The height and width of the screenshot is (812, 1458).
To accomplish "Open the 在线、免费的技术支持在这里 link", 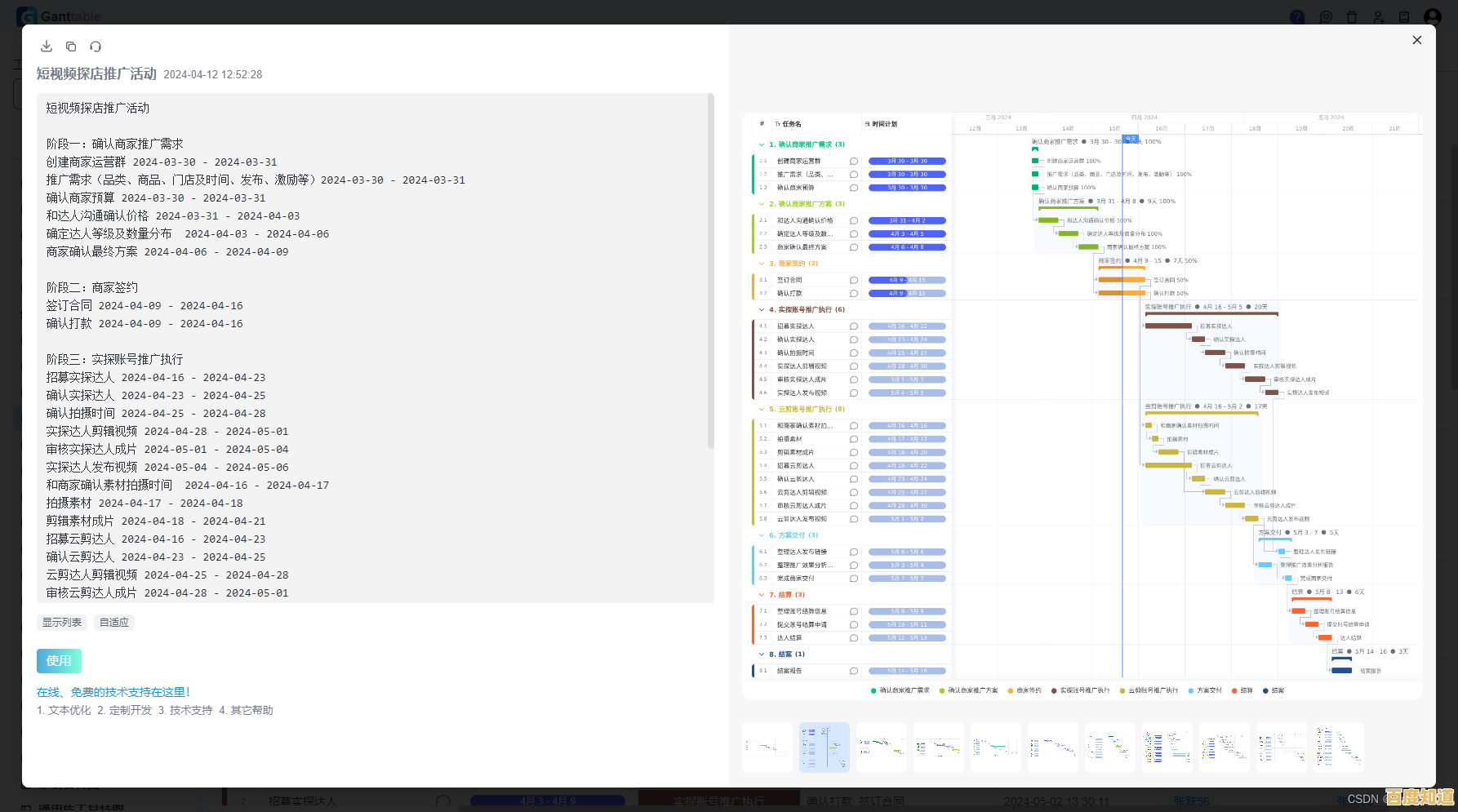I will [x=113, y=692].
